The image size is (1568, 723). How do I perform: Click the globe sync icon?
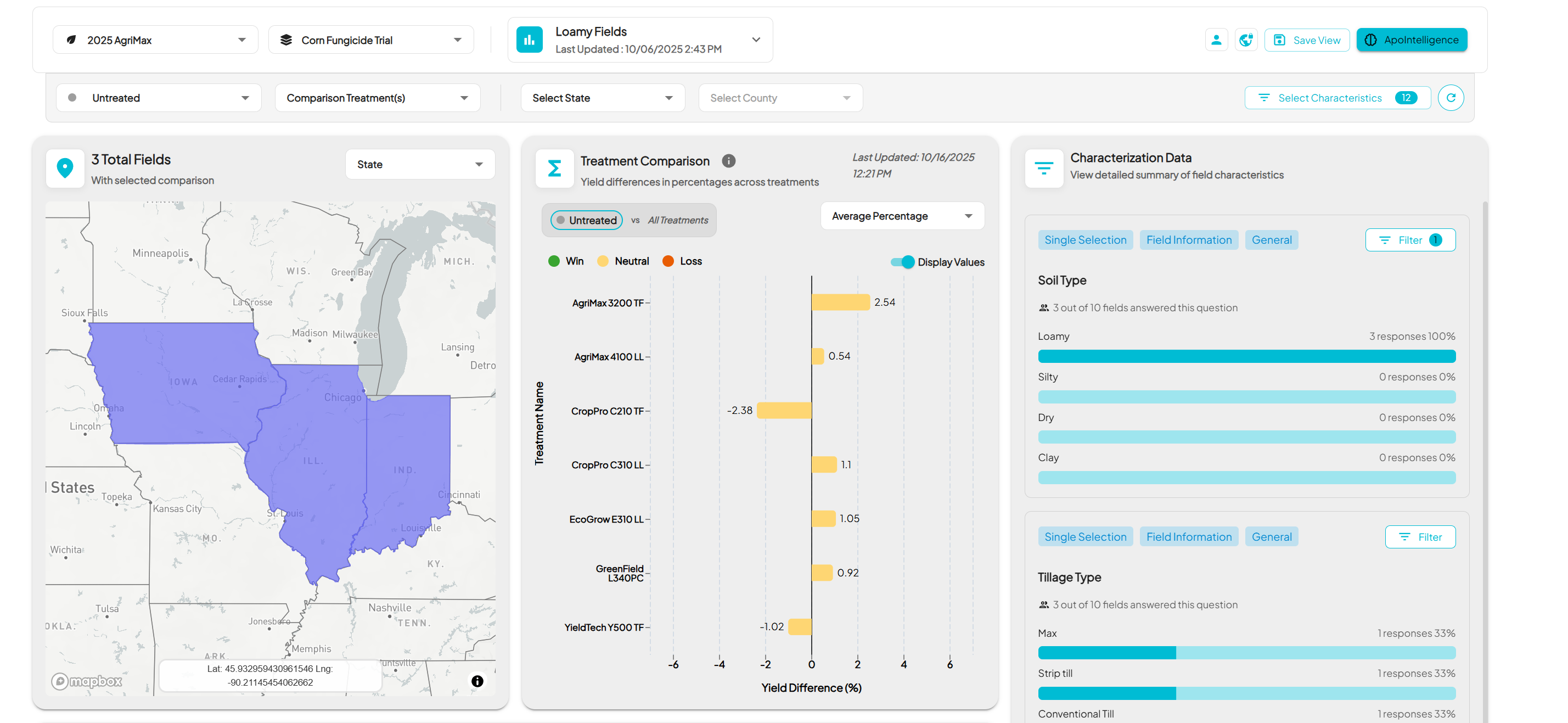coord(1245,40)
